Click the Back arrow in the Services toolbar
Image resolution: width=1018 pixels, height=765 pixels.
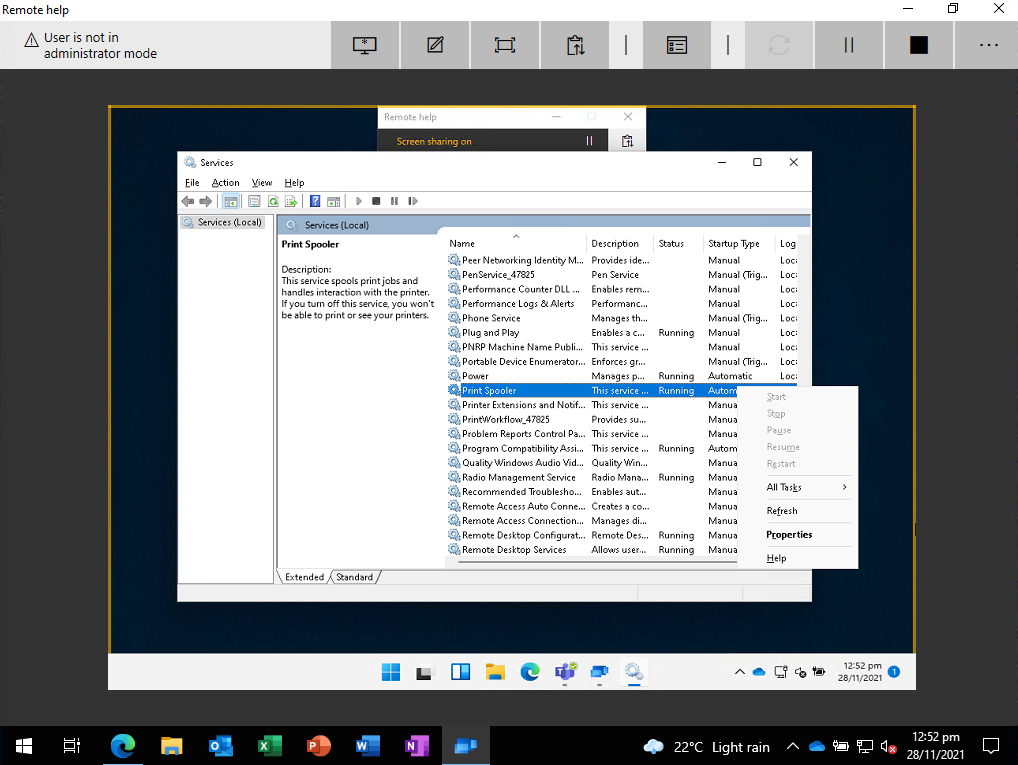188,201
